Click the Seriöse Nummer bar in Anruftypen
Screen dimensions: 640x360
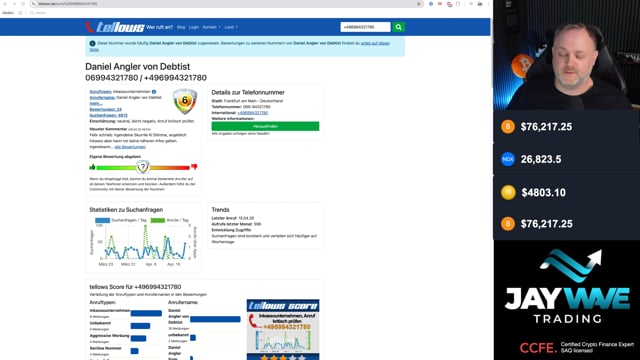pos(134,351)
